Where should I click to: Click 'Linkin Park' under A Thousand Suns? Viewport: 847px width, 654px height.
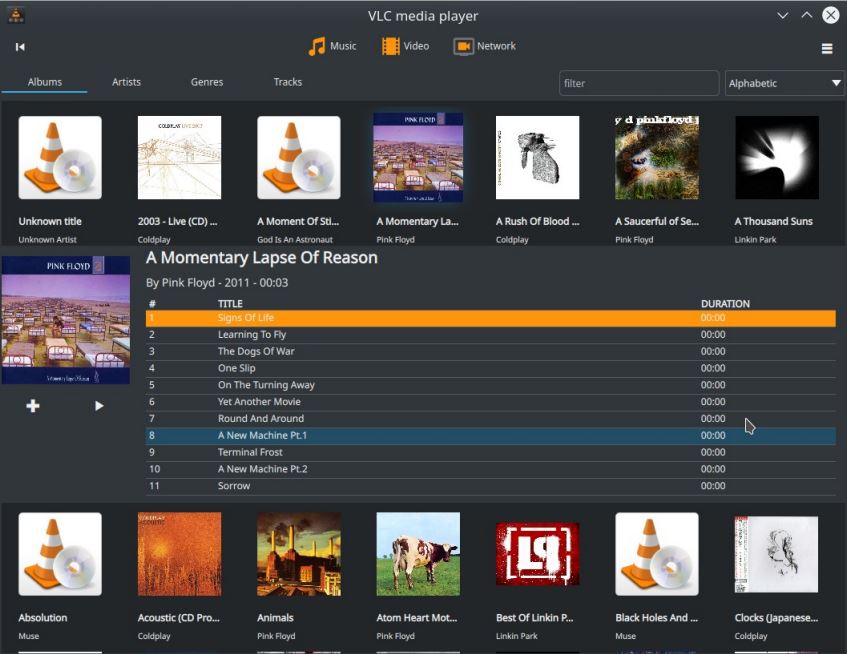pos(755,239)
